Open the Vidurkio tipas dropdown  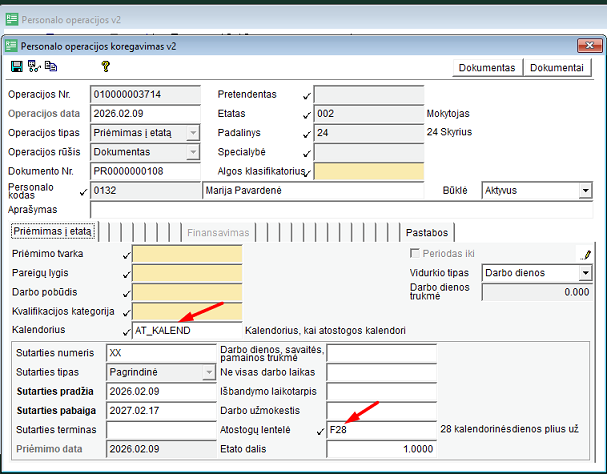tap(583, 272)
